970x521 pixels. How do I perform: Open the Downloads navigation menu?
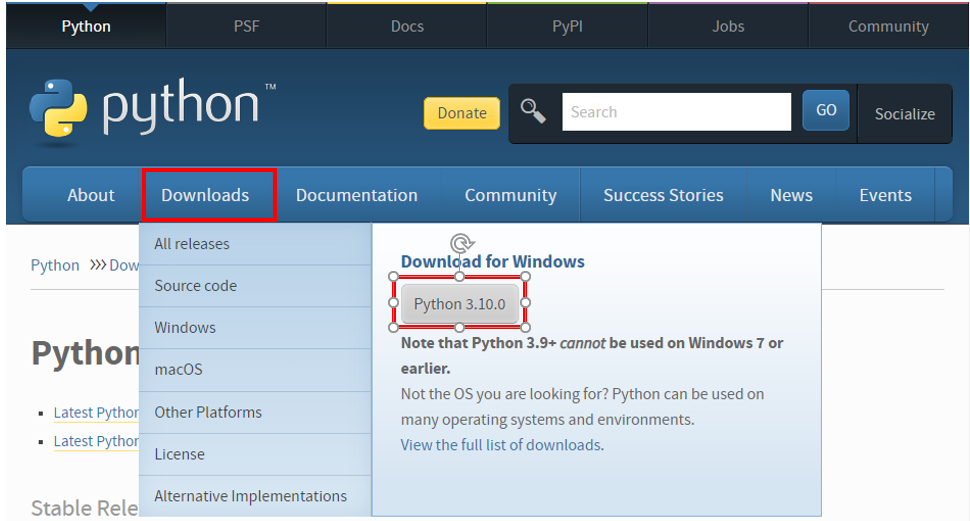pyautogui.click(x=205, y=195)
